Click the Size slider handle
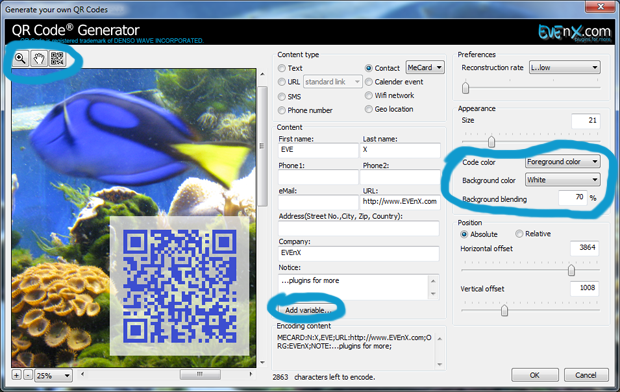 pyautogui.click(x=491, y=141)
